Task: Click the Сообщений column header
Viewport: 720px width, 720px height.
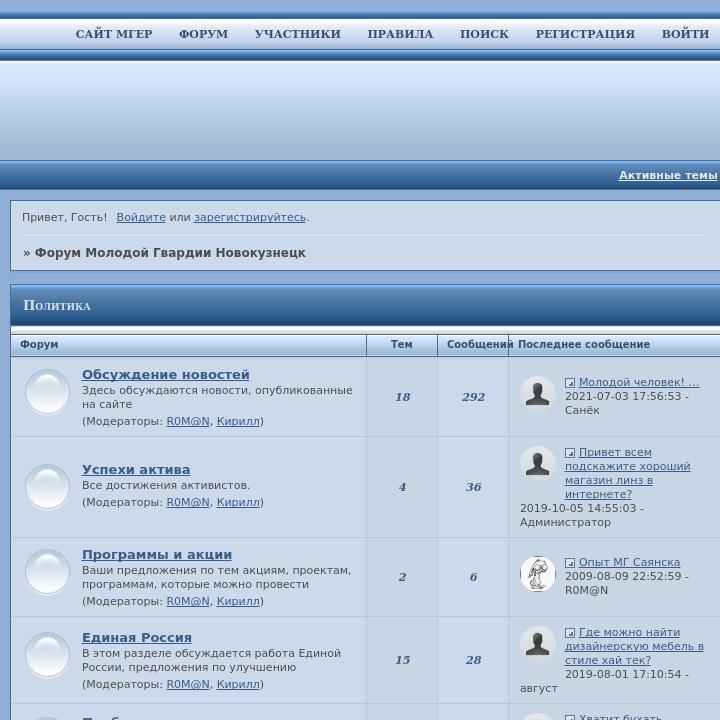Action: pyautogui.click(x=479, y=344)
